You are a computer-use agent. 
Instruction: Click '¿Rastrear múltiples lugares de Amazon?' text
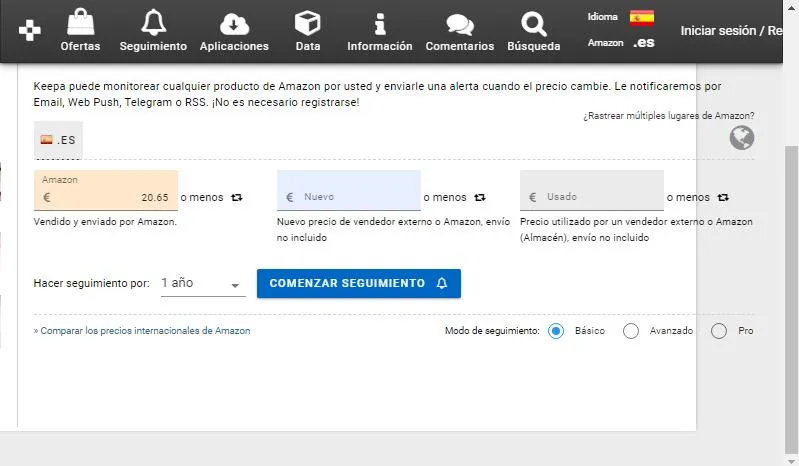click(669, 116)
